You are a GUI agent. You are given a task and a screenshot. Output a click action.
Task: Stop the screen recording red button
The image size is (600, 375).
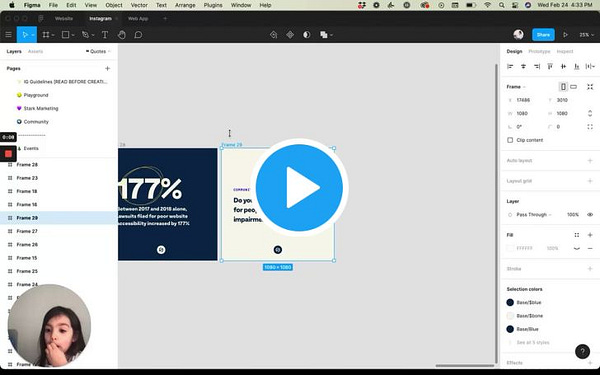point(8,154)
